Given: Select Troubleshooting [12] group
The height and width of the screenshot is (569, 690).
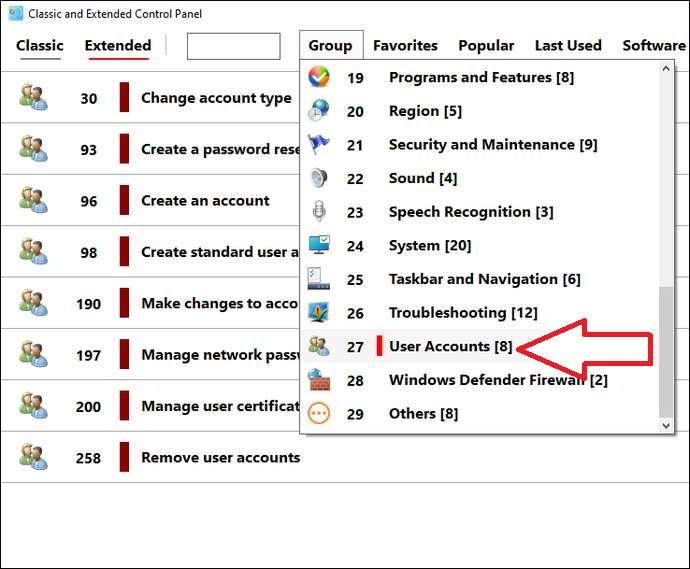Looking at the screenshot, I should (463, 313).
